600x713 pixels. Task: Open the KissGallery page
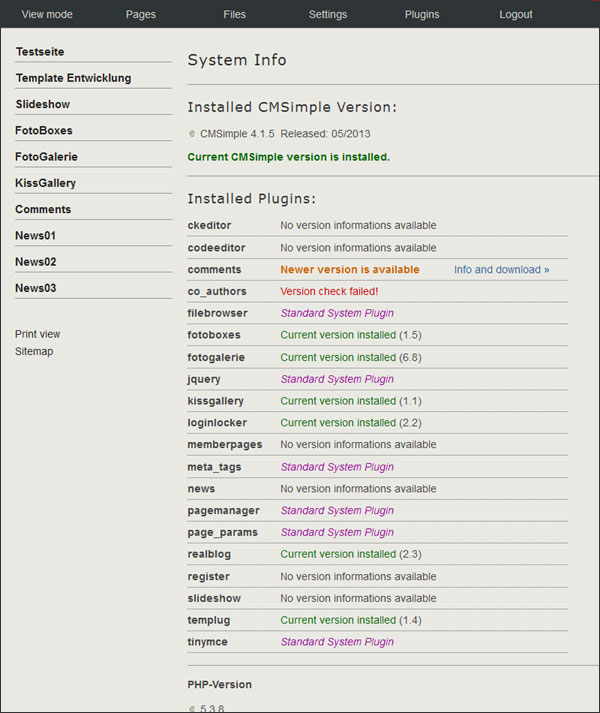pos(45,183)
